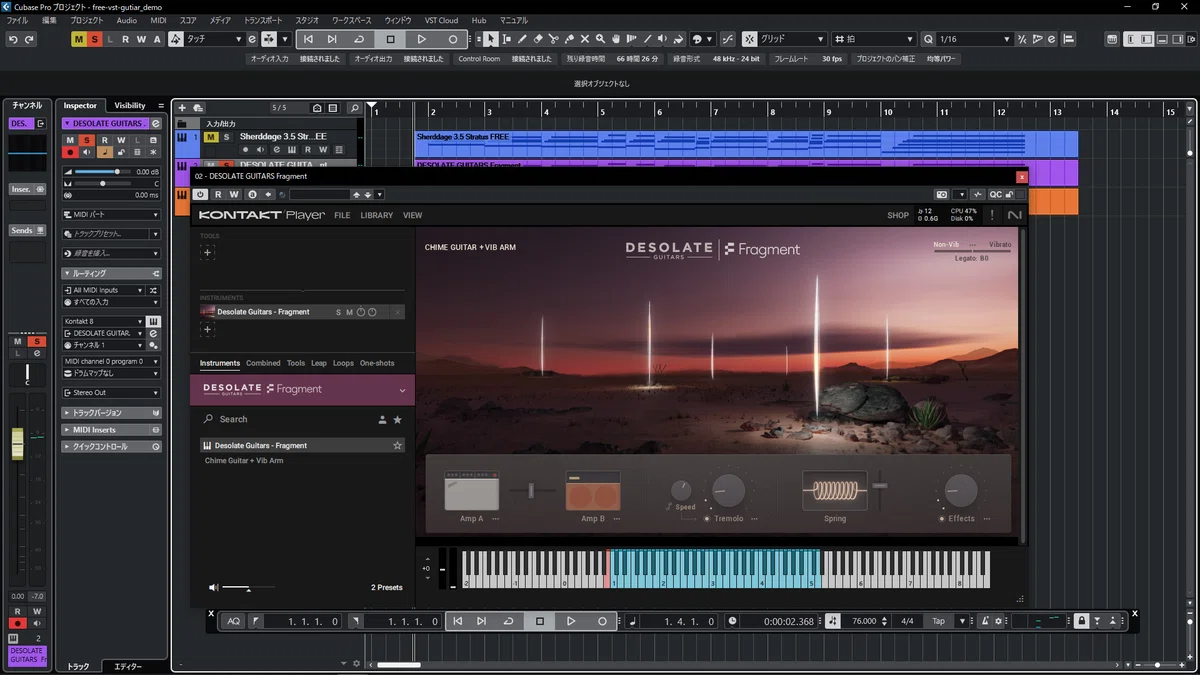Select the Zoom magnifier tool
This screenshot has height=675, width=1200.
click(600, 39)
